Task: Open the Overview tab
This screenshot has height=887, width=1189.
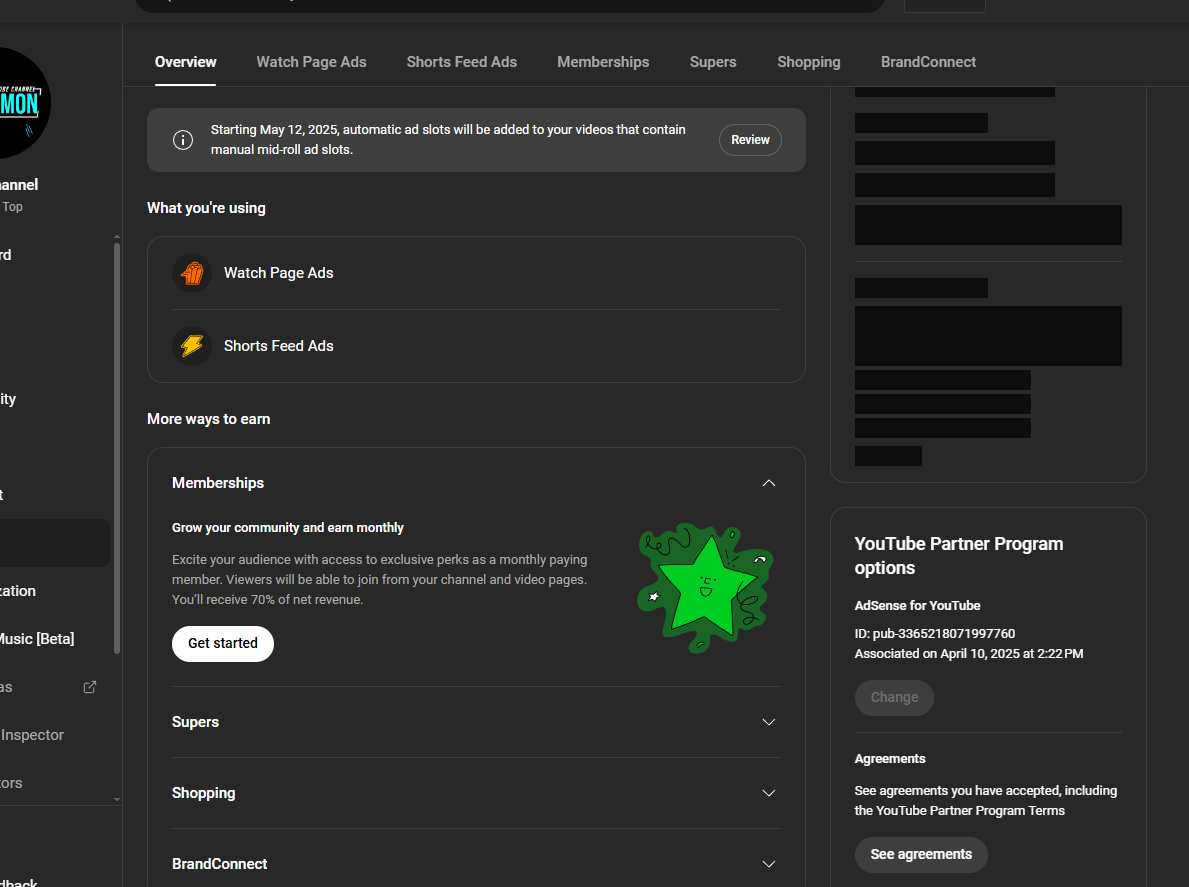Action: (x=185, y=62)
